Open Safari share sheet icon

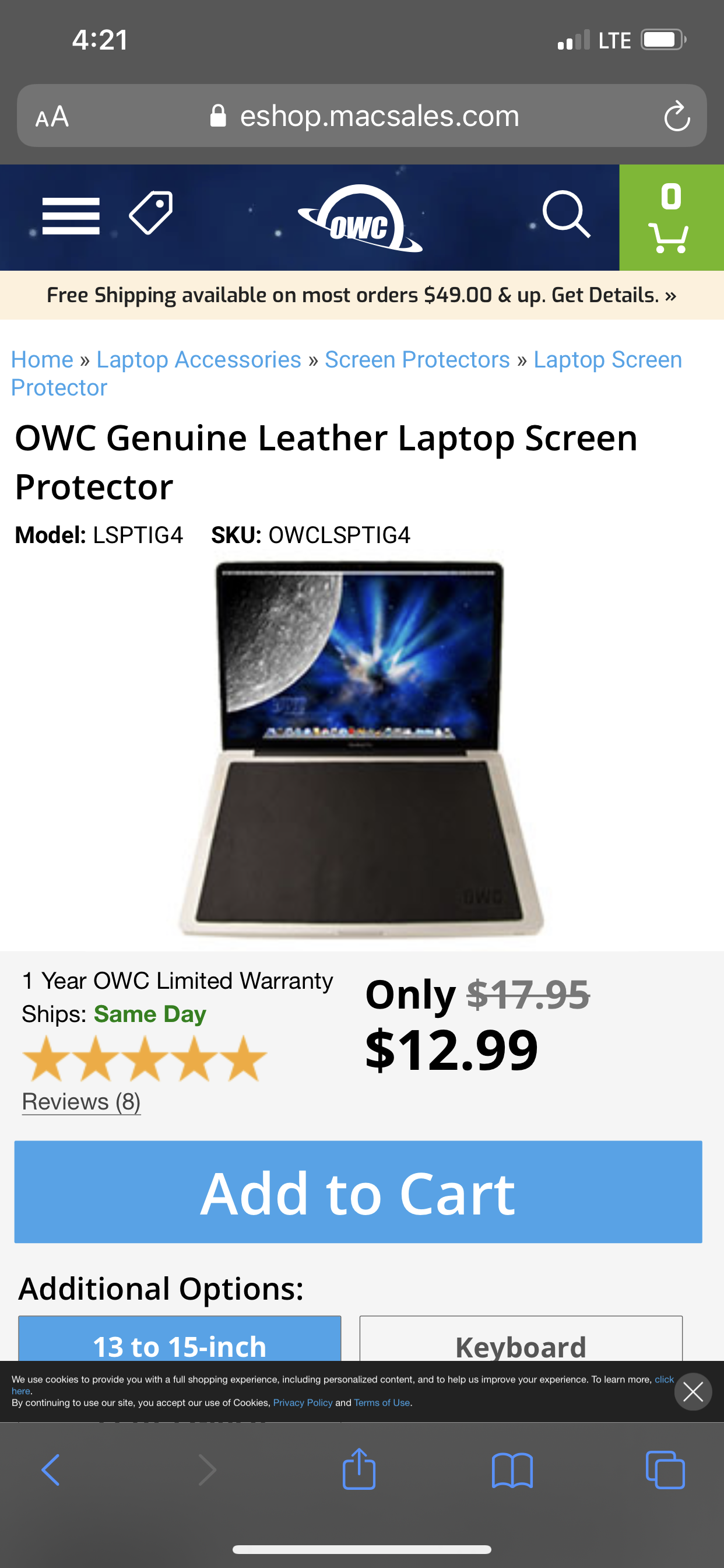point(359,1469)
